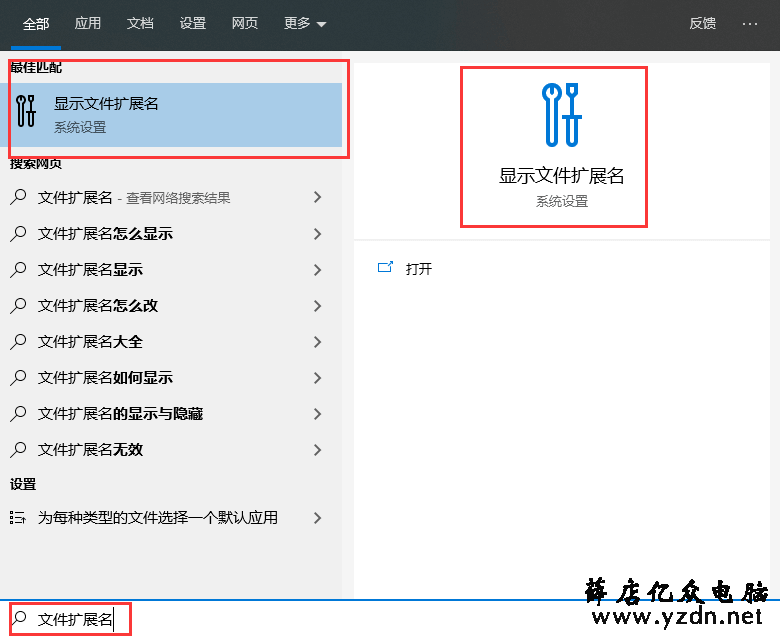Click the open icon next to 打开
The height and width of the screenshot is (637, 780).
[x=385, y=268]
